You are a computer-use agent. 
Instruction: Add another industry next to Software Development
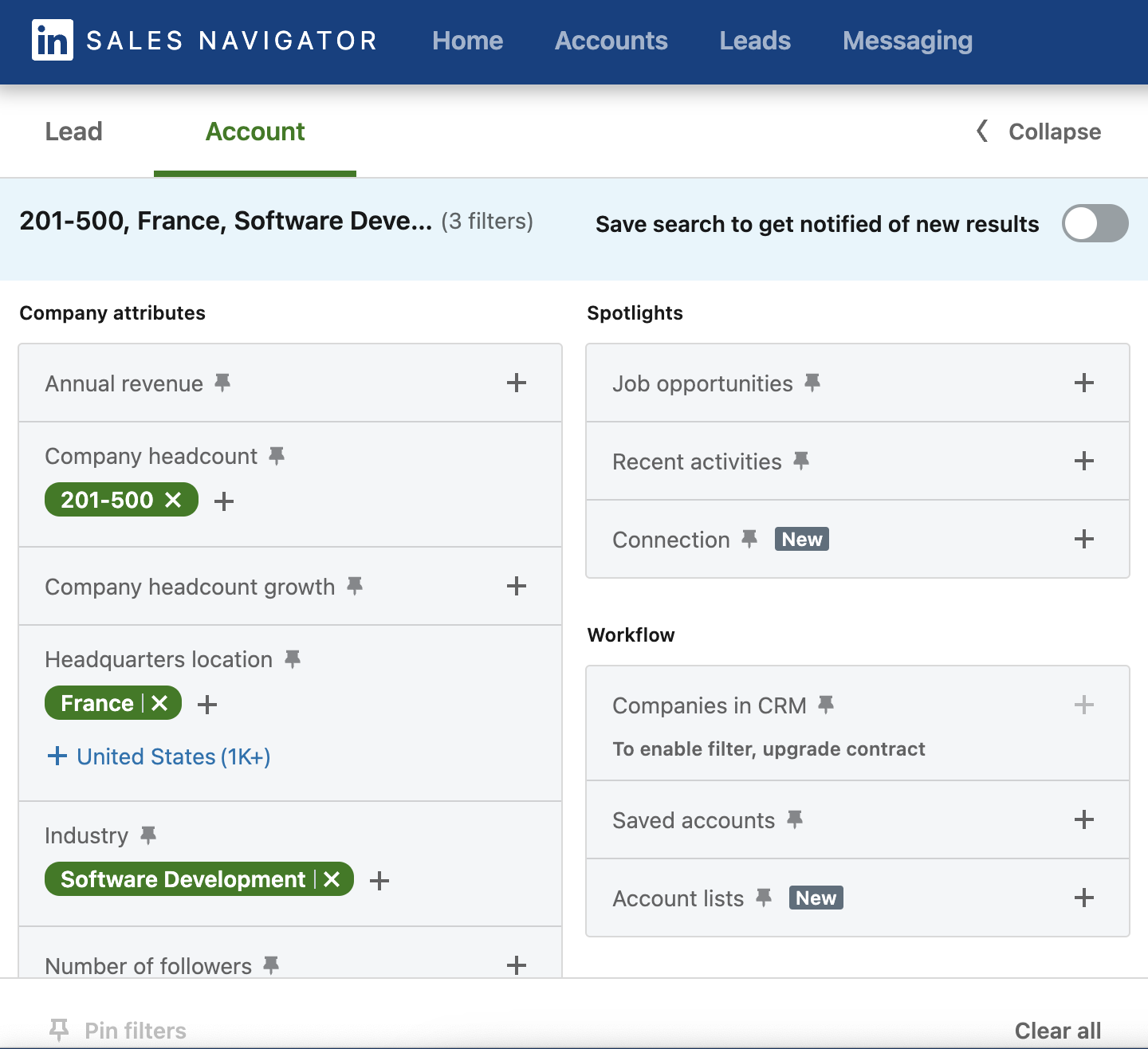379,881
